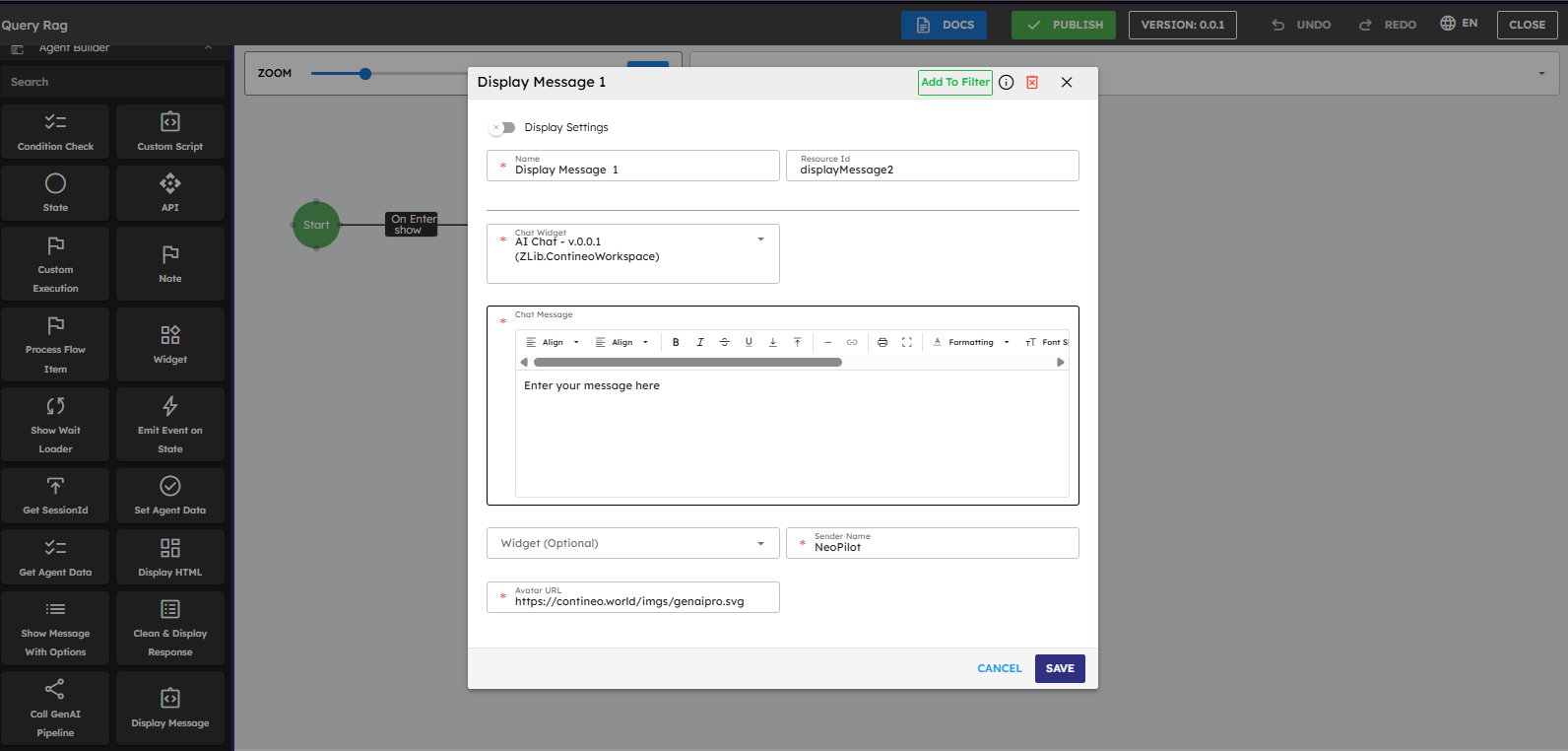Click the Save button
The image size is (1568, 751).
point(1060,668)
